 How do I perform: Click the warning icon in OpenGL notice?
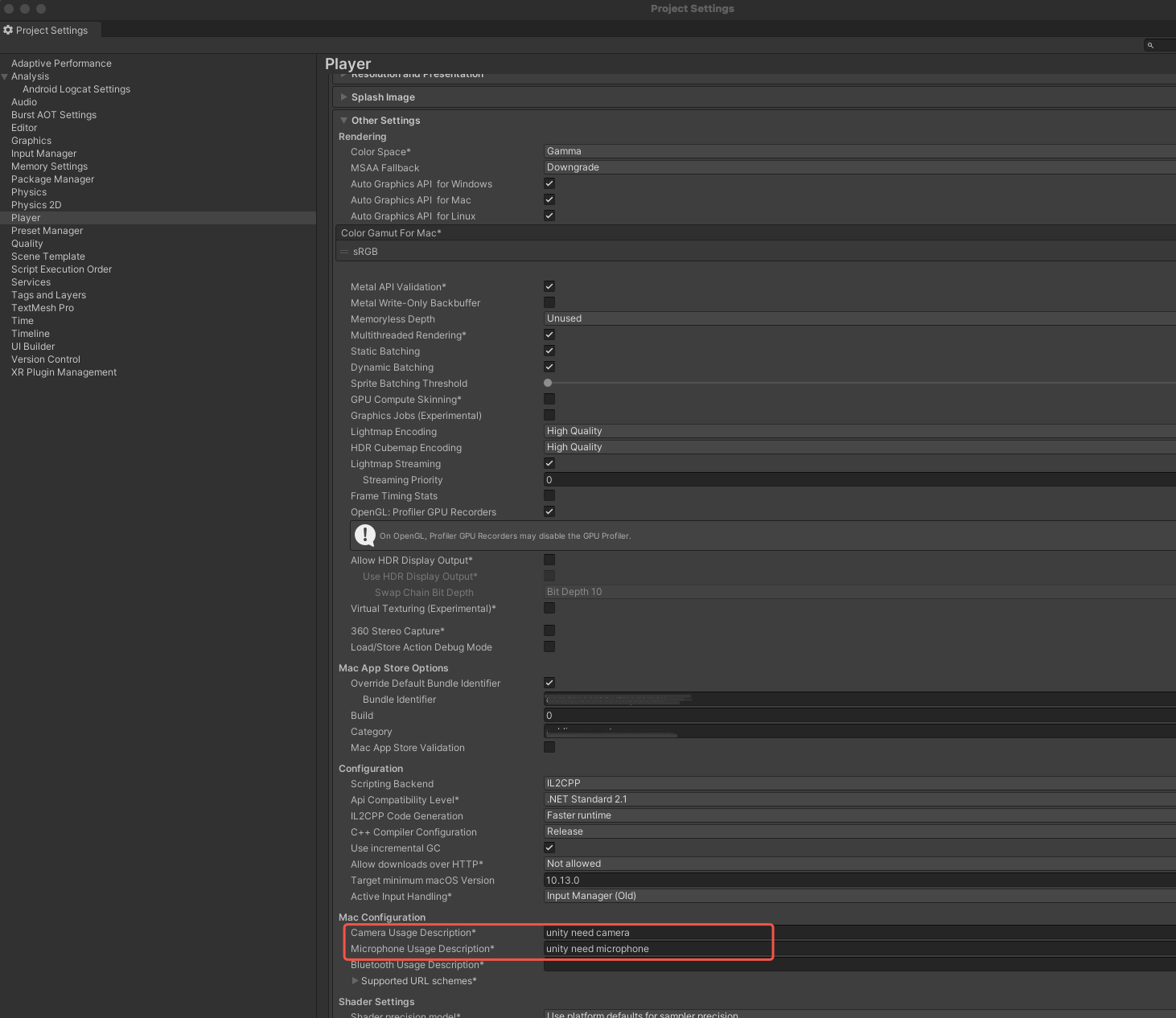click(365, 536)
